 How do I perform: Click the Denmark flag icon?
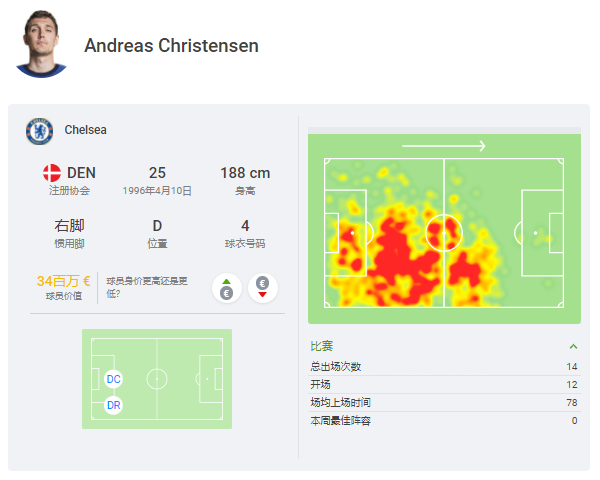[53, 173]
